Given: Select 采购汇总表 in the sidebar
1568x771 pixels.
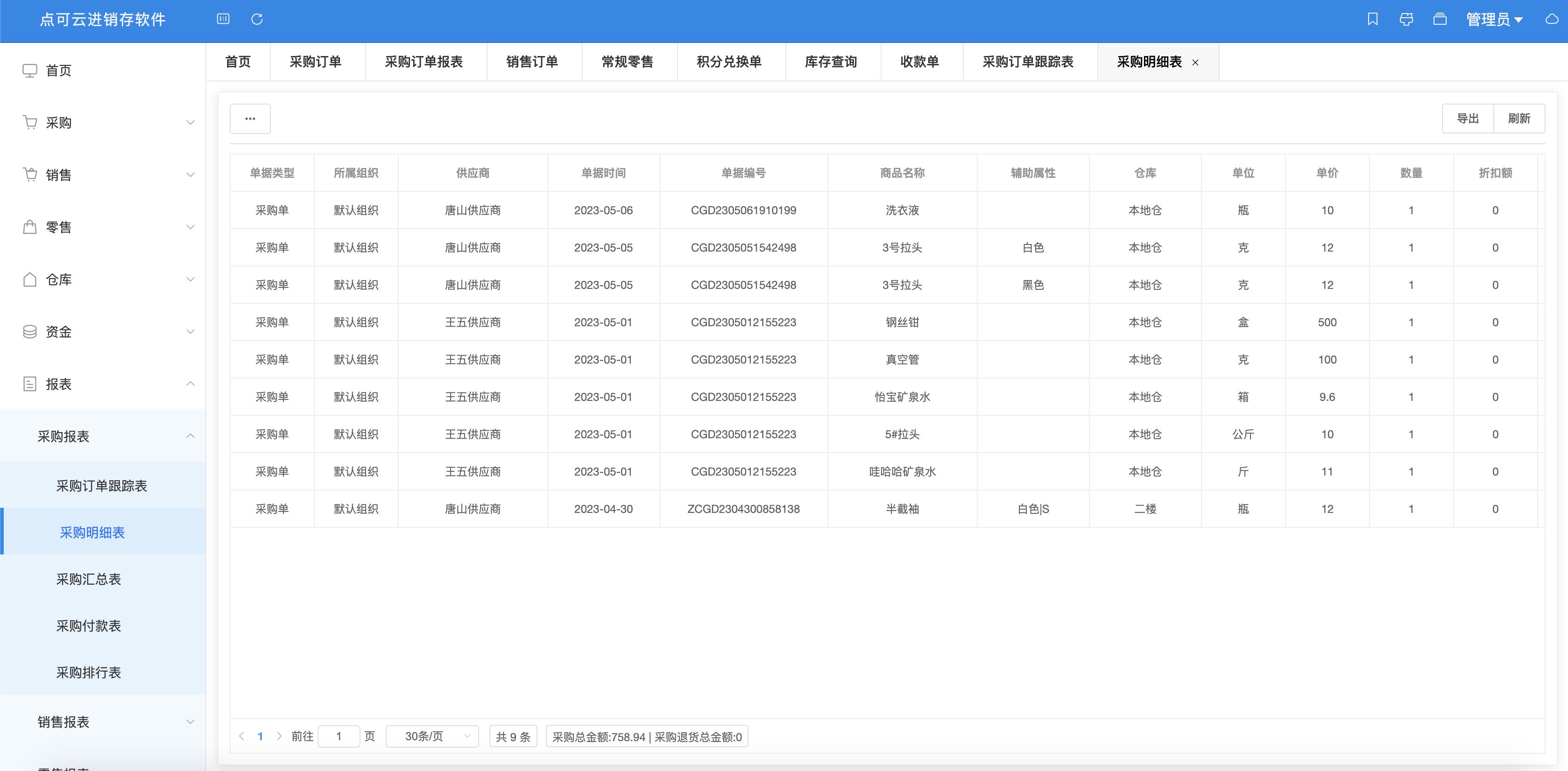Looking at the screenshot, I should [x=88, y=579].
